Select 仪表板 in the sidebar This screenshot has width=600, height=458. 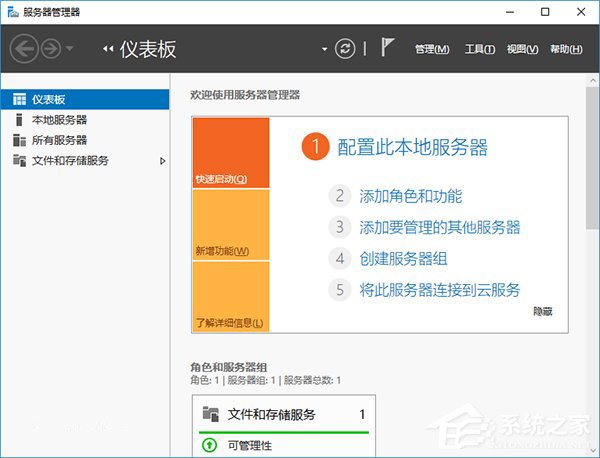85,99
